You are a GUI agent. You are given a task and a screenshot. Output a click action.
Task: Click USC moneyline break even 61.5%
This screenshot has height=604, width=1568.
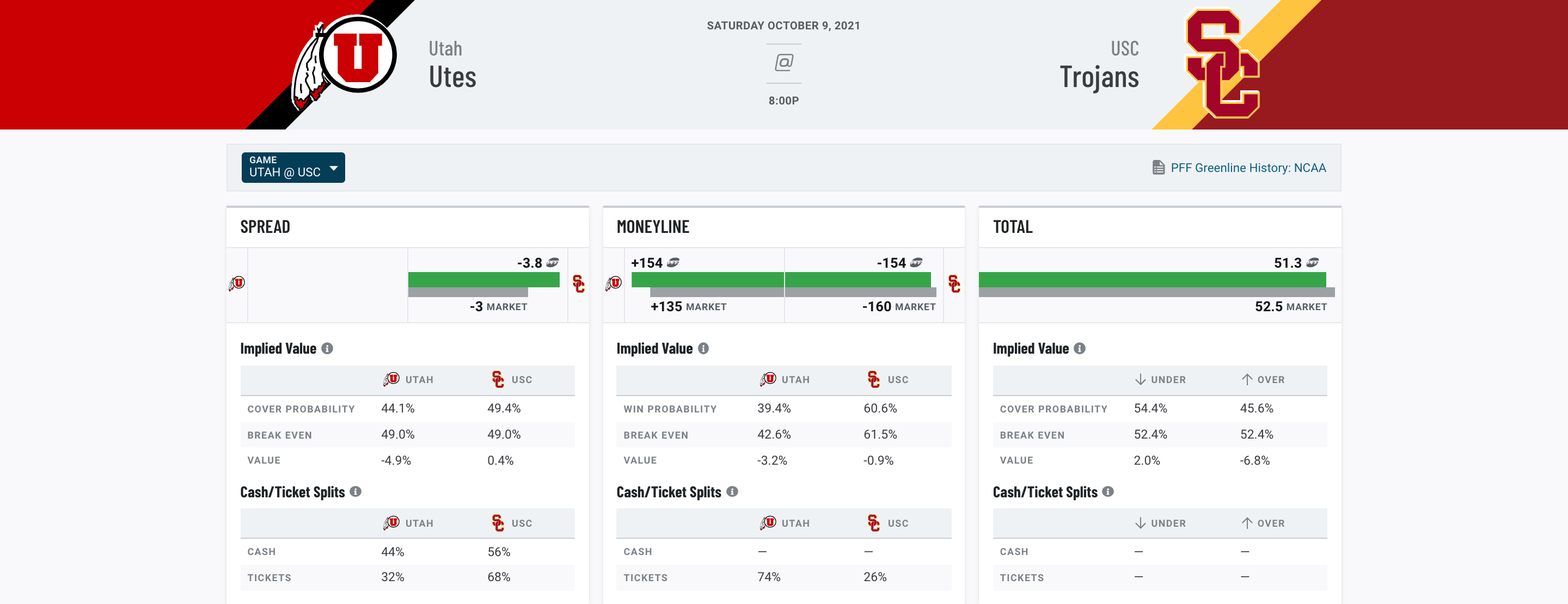click(x=880, y=434)
